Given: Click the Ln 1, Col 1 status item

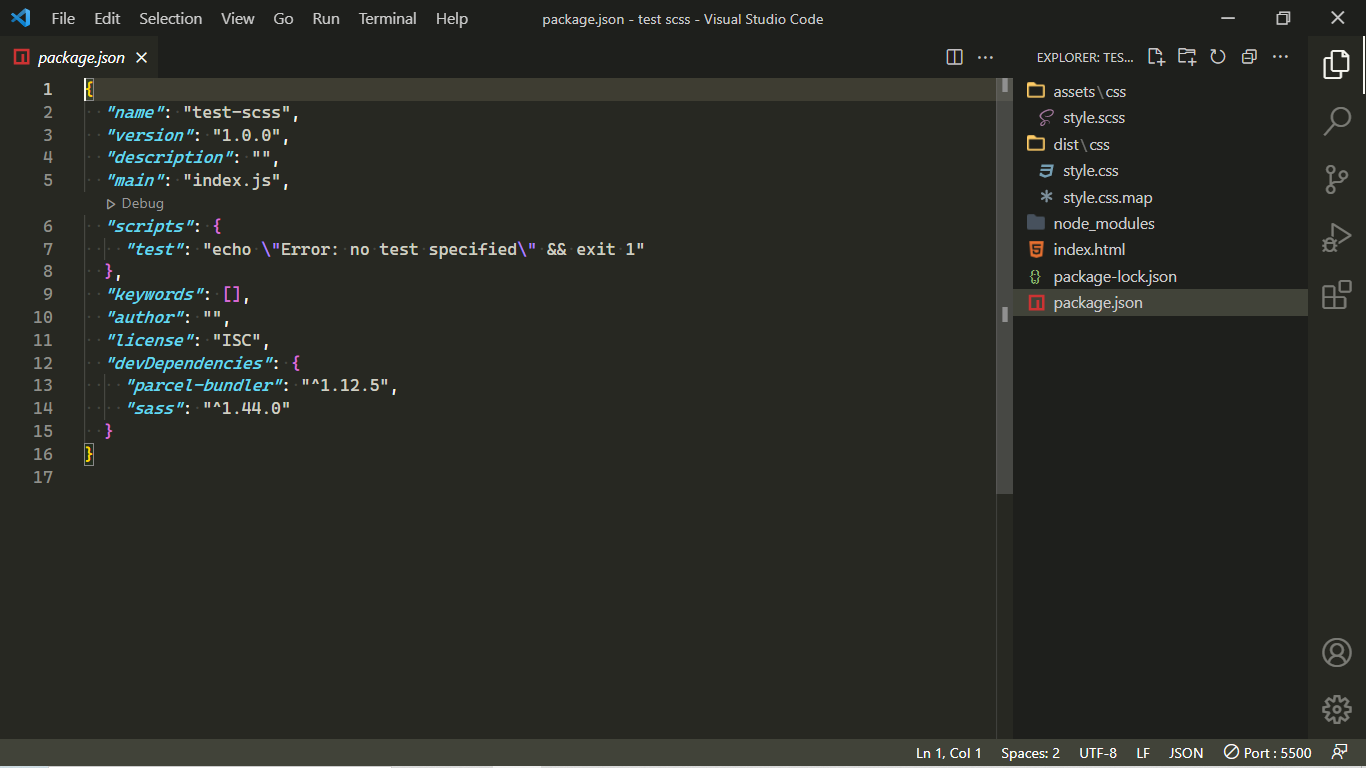Looking at the screenshot, I should (x=949, y=753).
